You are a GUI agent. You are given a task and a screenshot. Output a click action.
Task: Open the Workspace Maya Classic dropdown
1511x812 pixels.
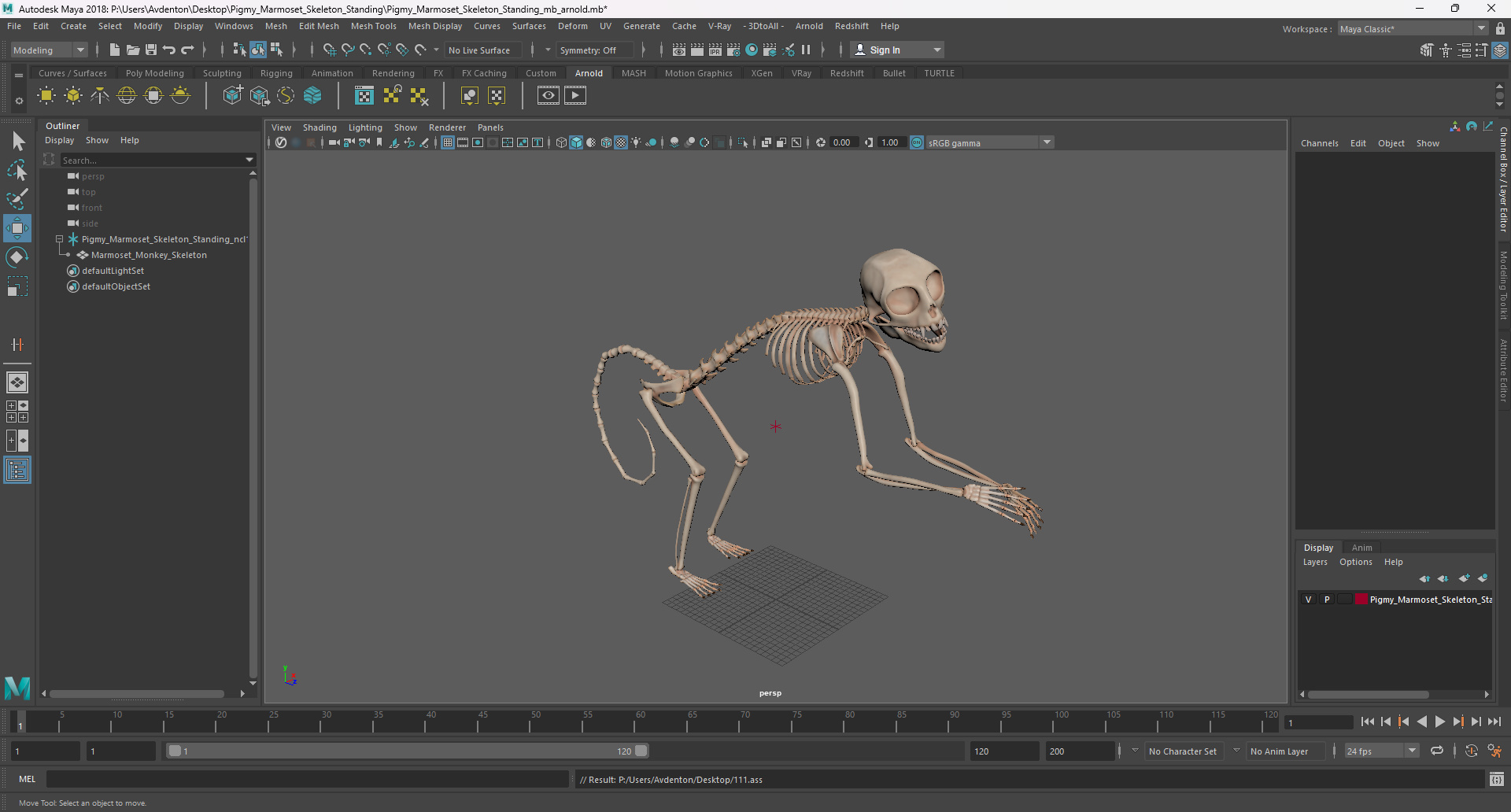coord(1412,29)
